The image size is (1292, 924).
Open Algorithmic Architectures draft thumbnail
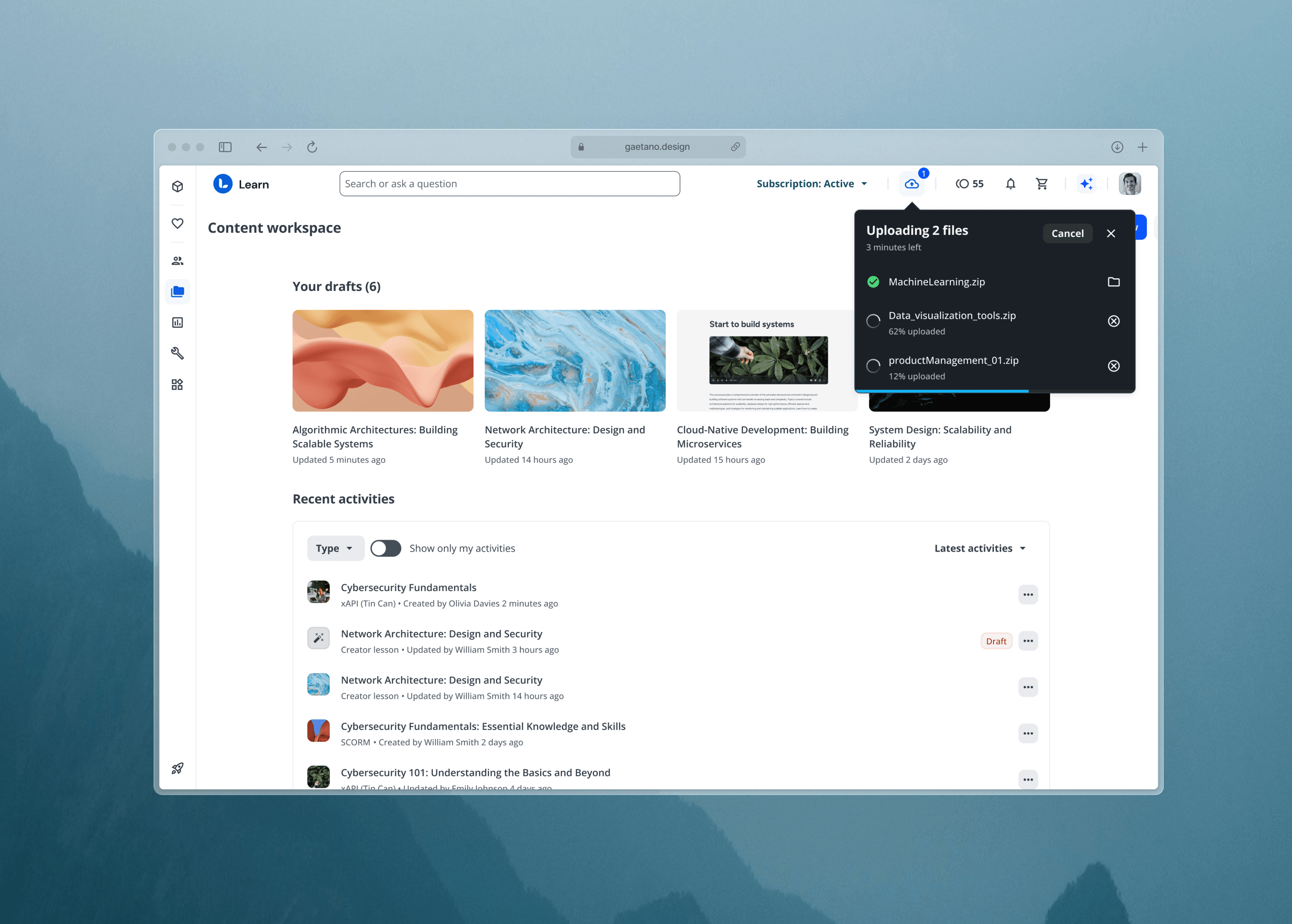[x=382, y=361]
